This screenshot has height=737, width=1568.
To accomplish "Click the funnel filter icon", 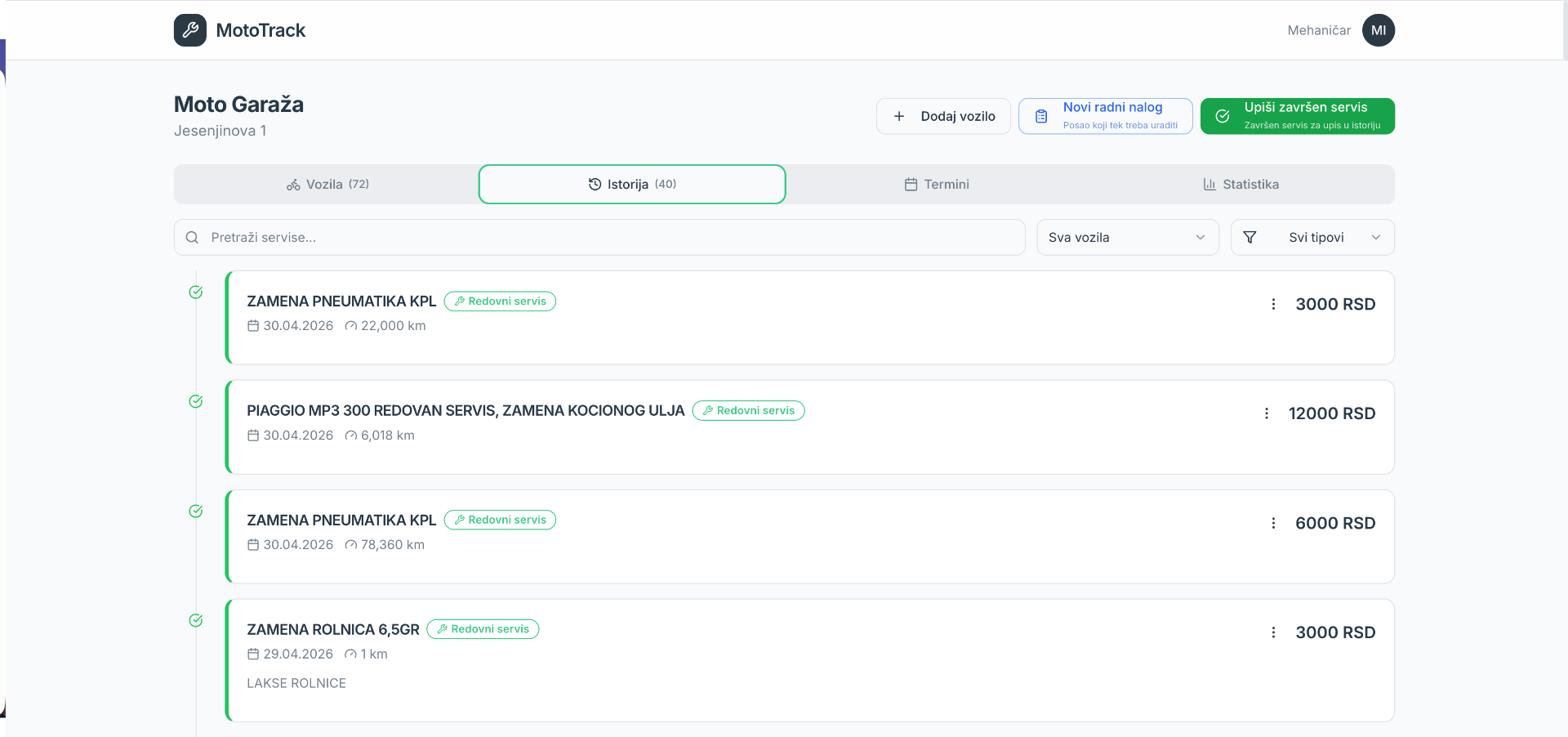I will coord(1249,238).
